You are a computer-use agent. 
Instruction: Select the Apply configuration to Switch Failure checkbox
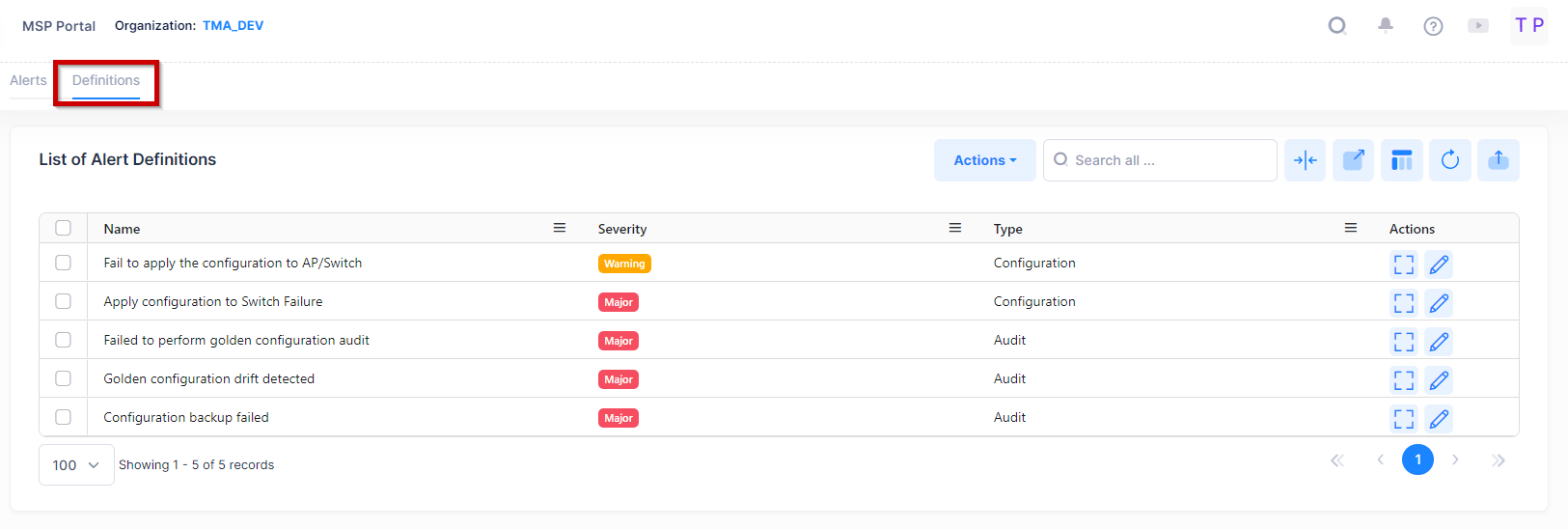click(x=64, y=301)
